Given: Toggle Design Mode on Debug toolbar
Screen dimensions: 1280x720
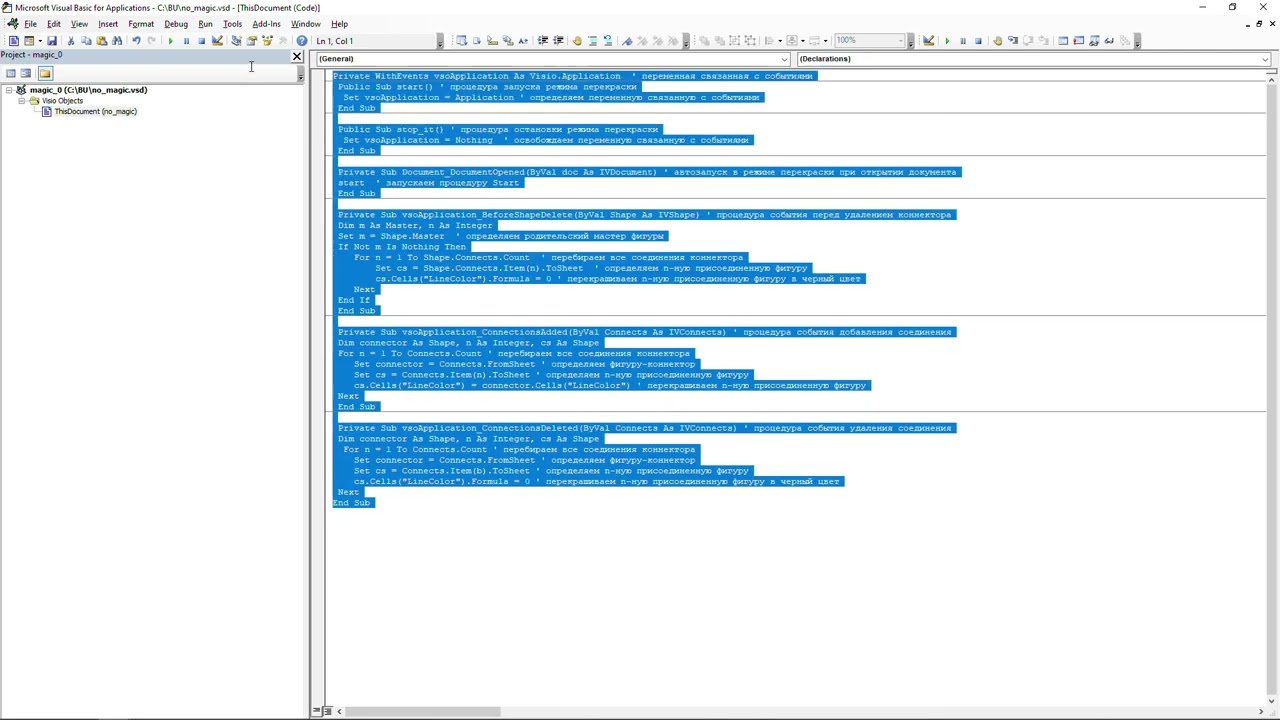Looking at the screenshot, I should 928,41.
